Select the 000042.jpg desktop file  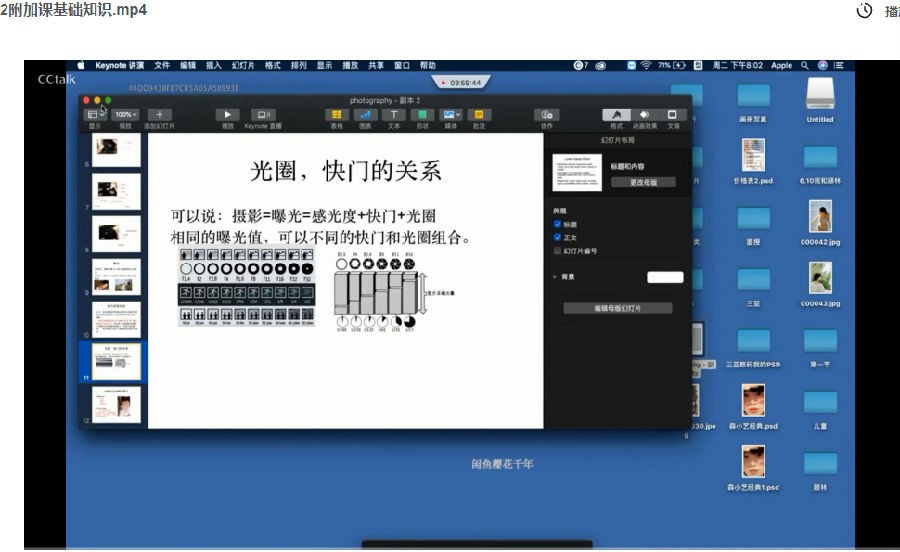[820, 216]
